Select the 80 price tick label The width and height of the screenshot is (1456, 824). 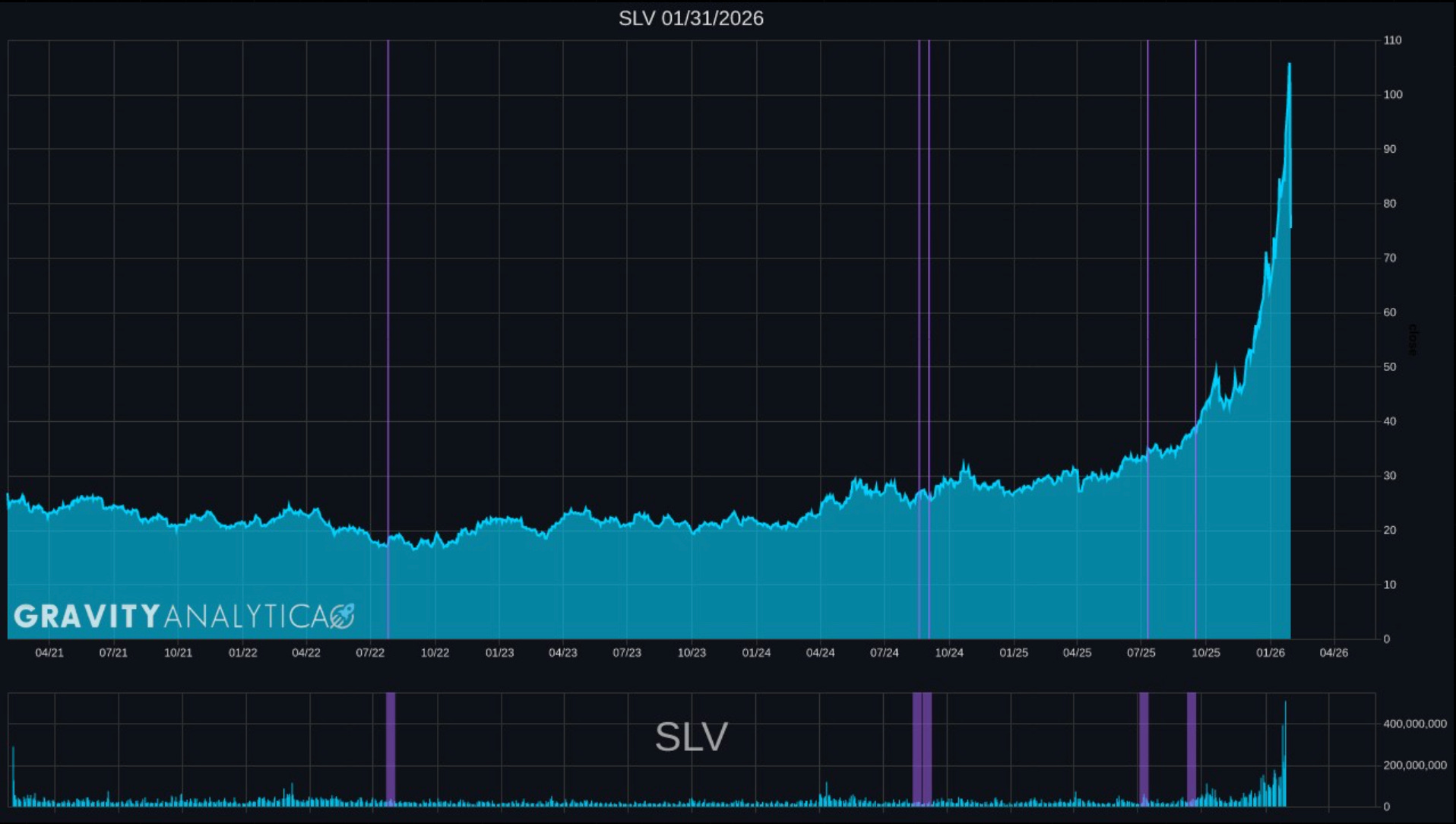click(1390, 204)
